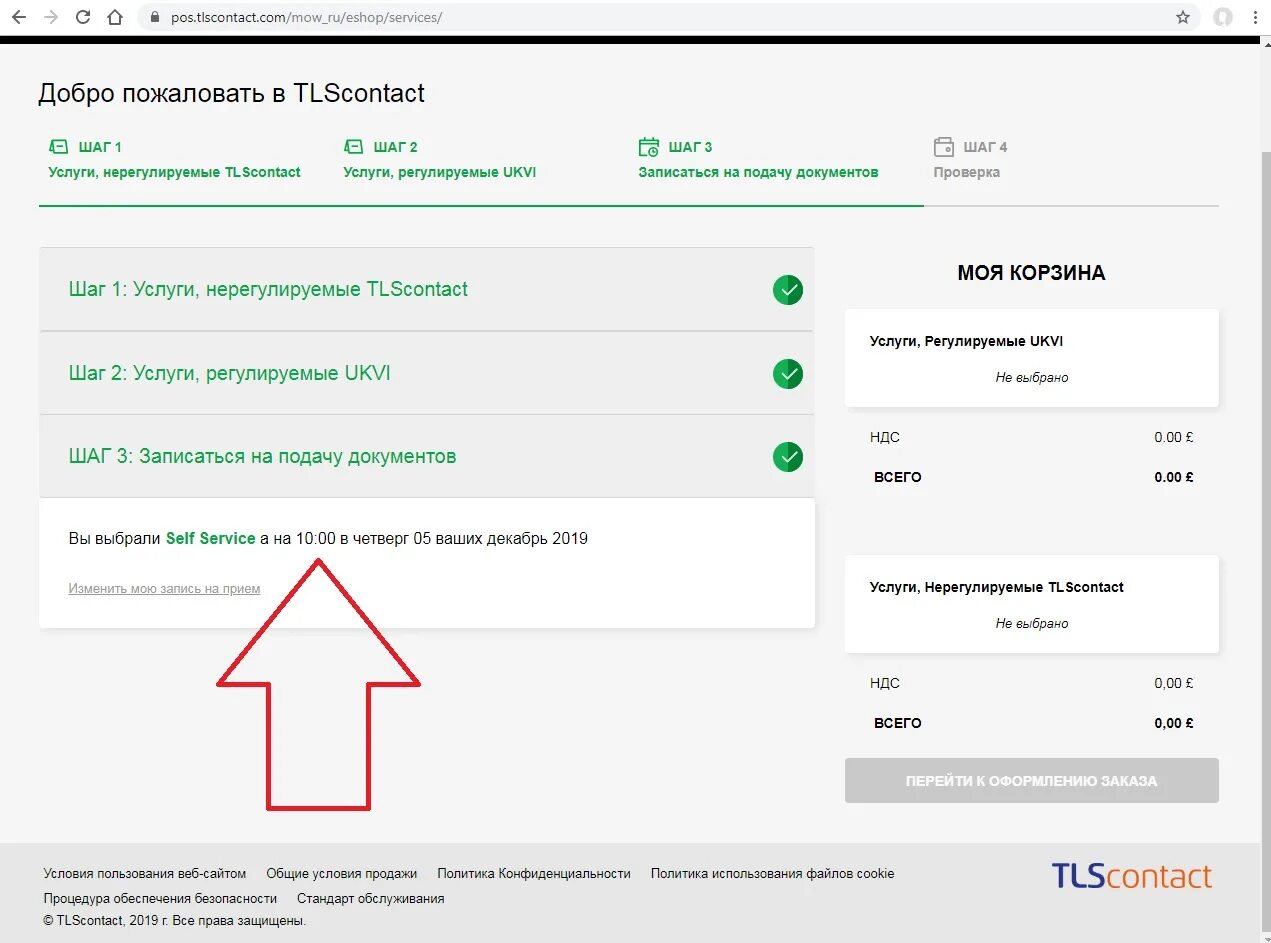
Task: Click the МОЯ КОРЗИНА heading
Action: click(1031, 273)
